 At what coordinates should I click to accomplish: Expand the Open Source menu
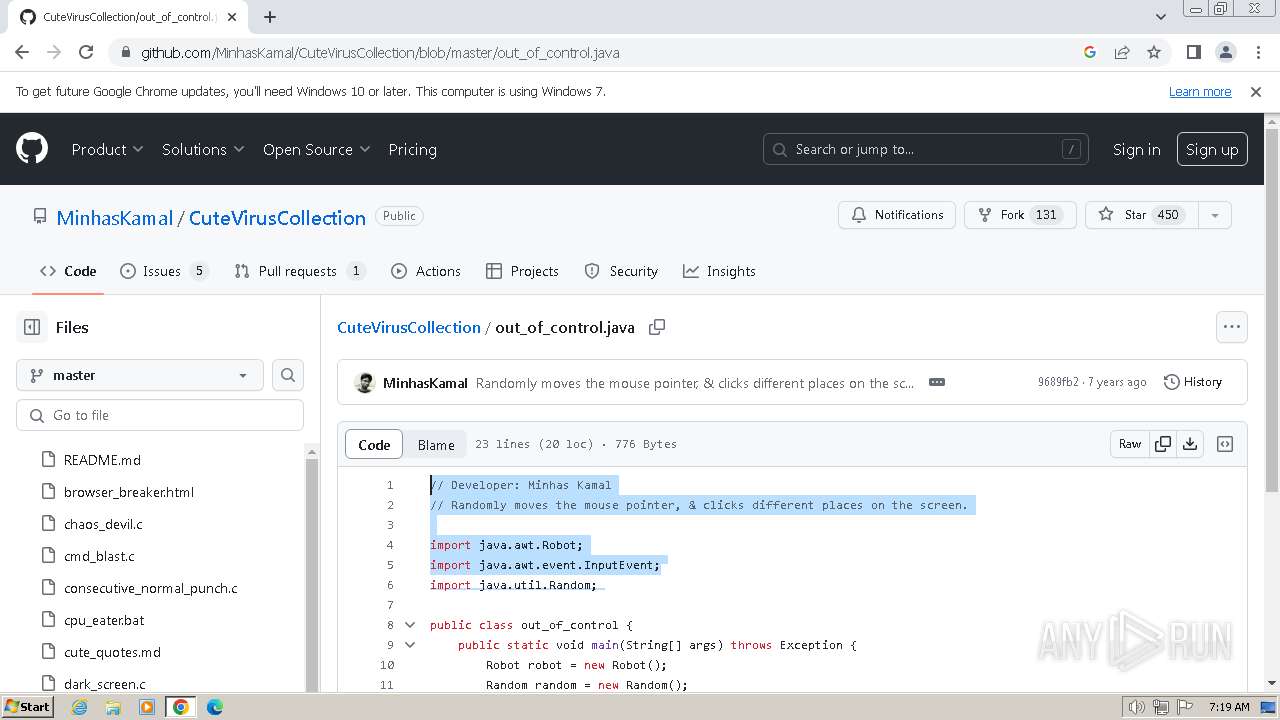tap(316, 149)
